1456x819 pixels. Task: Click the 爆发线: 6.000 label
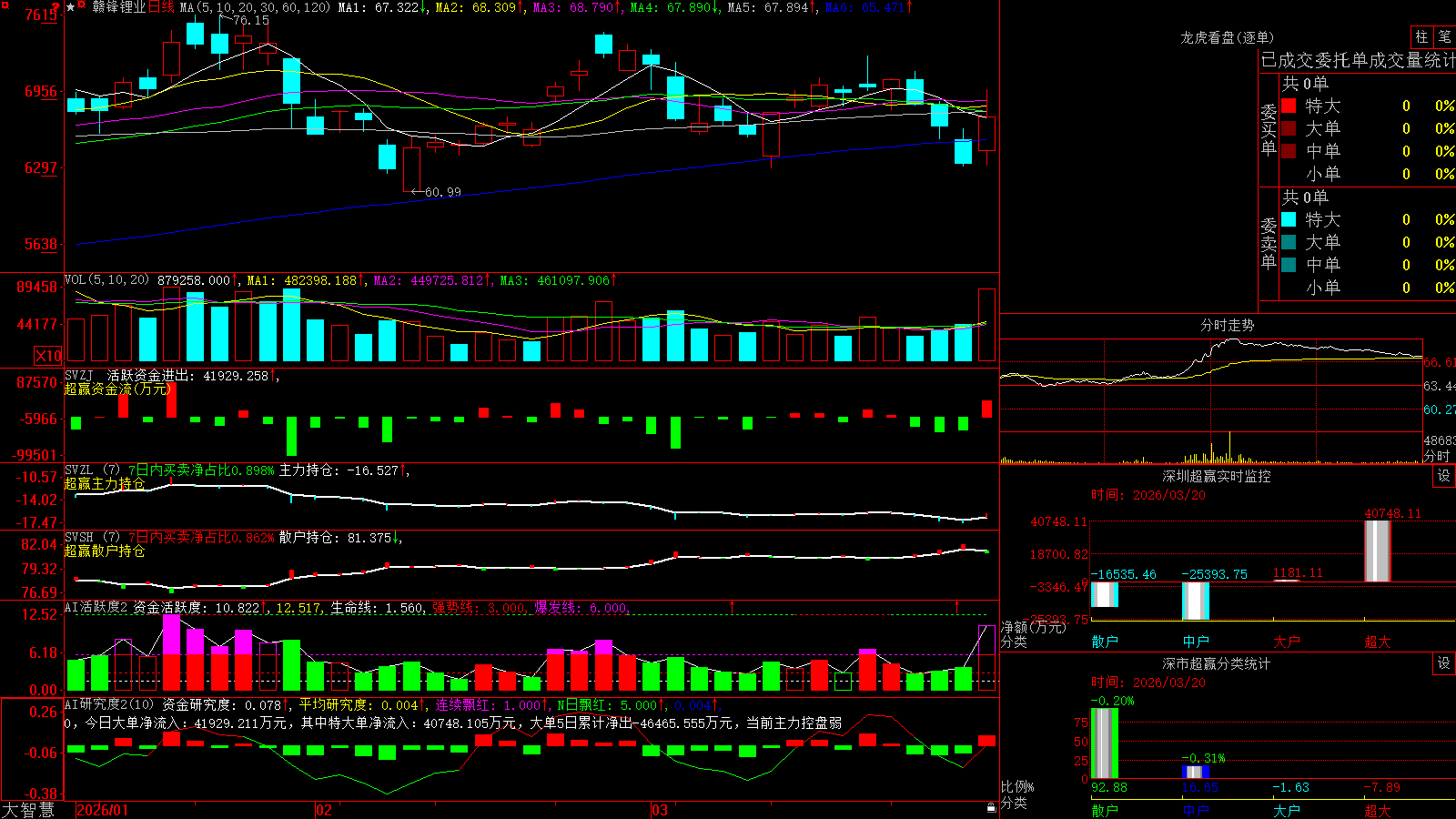pyautogui.click(x=581, y=608)
